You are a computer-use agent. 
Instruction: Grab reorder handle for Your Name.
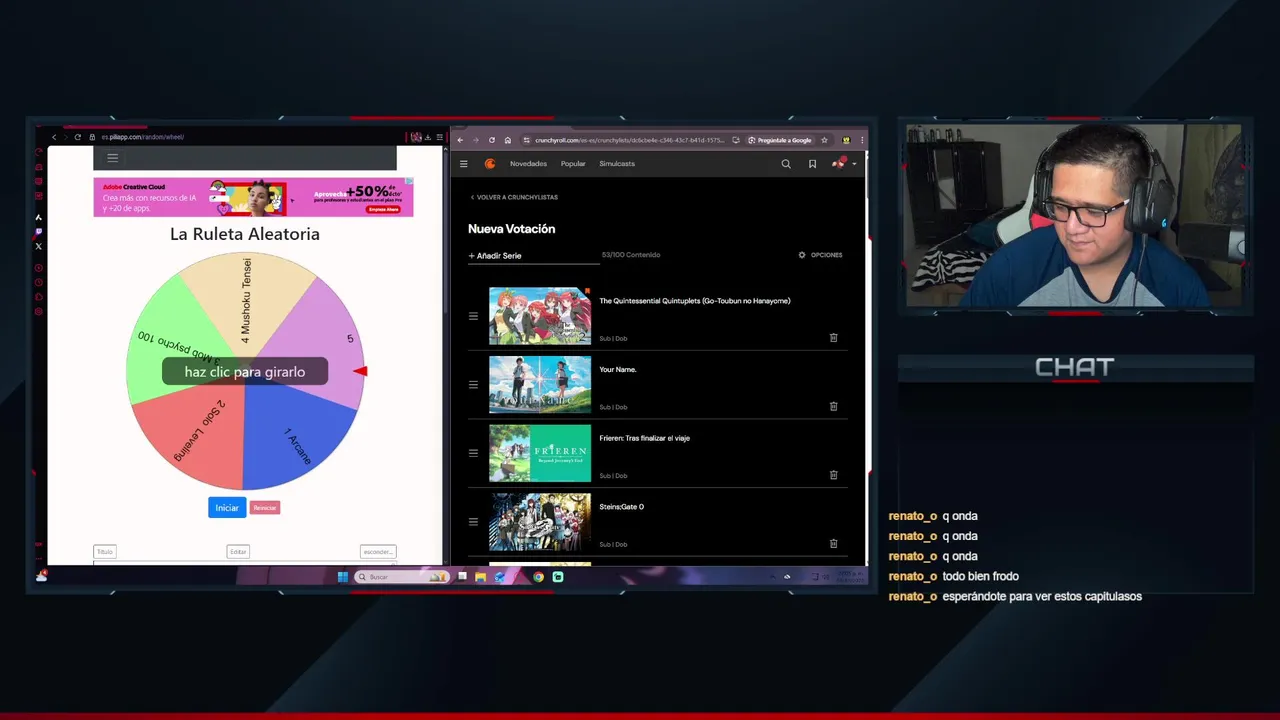473,385
